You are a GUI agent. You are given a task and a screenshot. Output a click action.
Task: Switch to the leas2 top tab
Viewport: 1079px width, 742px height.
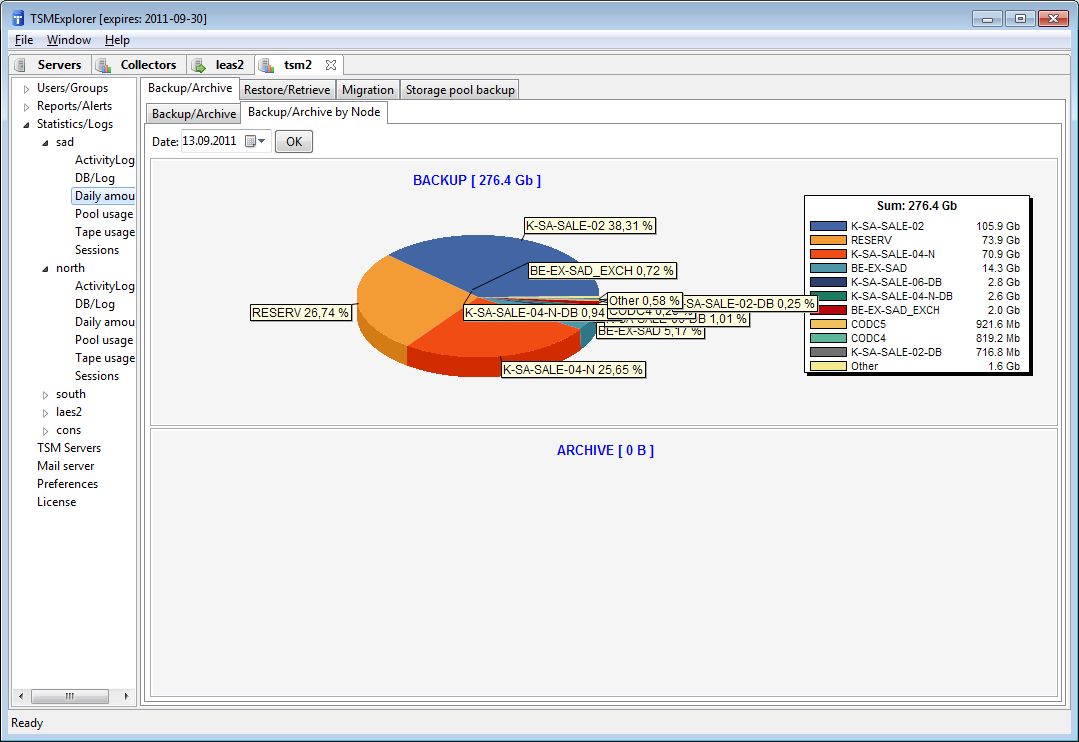[220, 65]
